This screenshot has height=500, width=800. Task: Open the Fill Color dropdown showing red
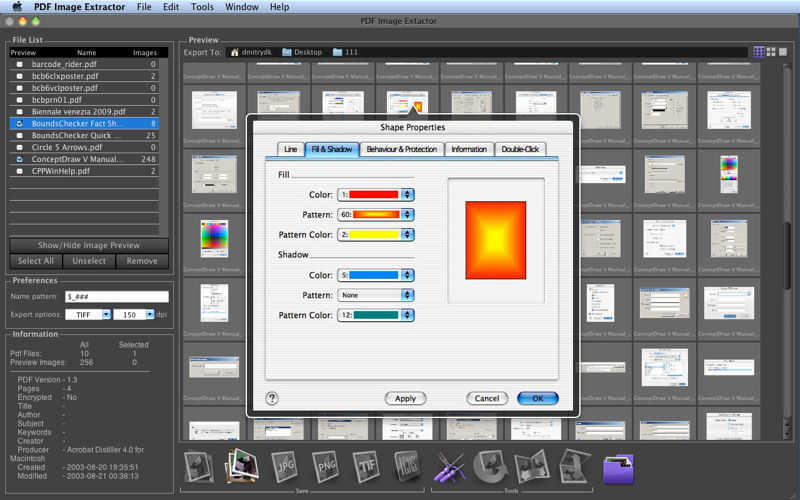pyautogui.click(x=376, y=194)
